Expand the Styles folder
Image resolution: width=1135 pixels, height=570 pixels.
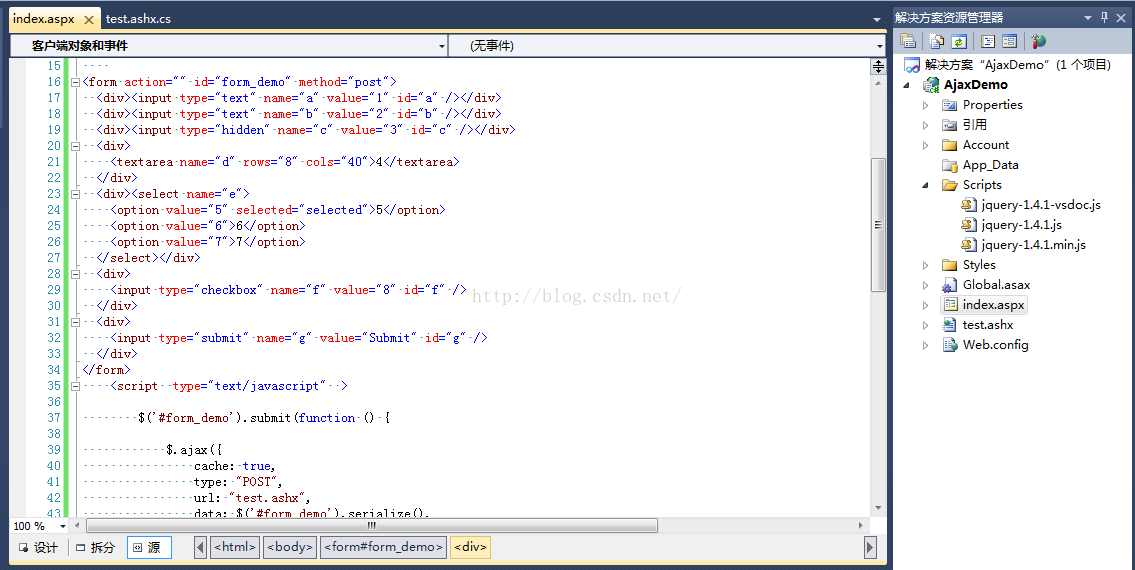click(926, 265)
